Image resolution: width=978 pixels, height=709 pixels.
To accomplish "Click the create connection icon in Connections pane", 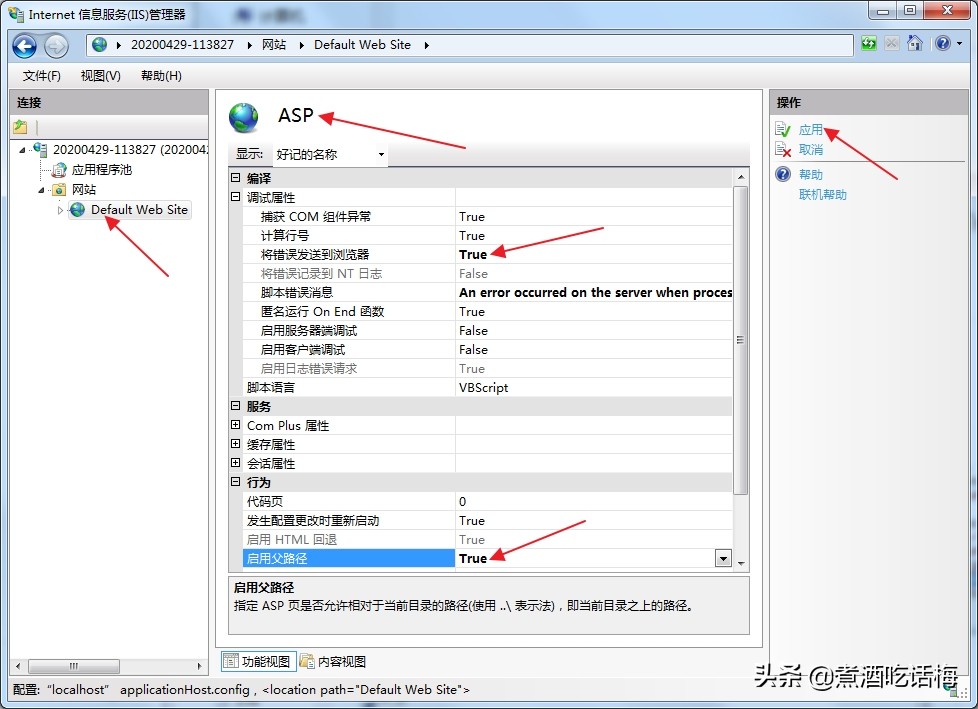I will click(21, 127).
